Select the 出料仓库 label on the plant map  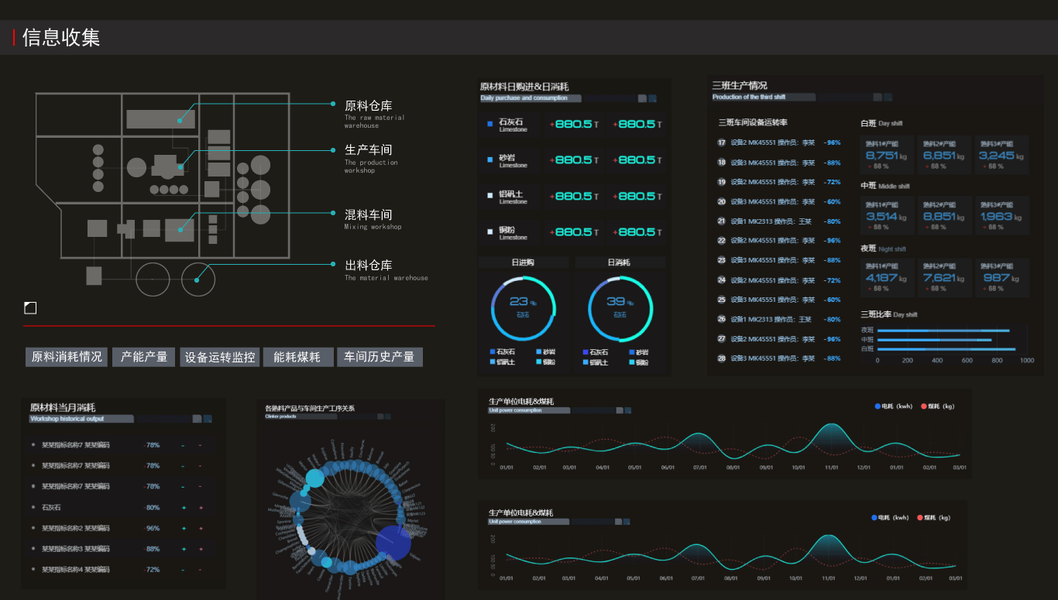click(x=368, y=265)
